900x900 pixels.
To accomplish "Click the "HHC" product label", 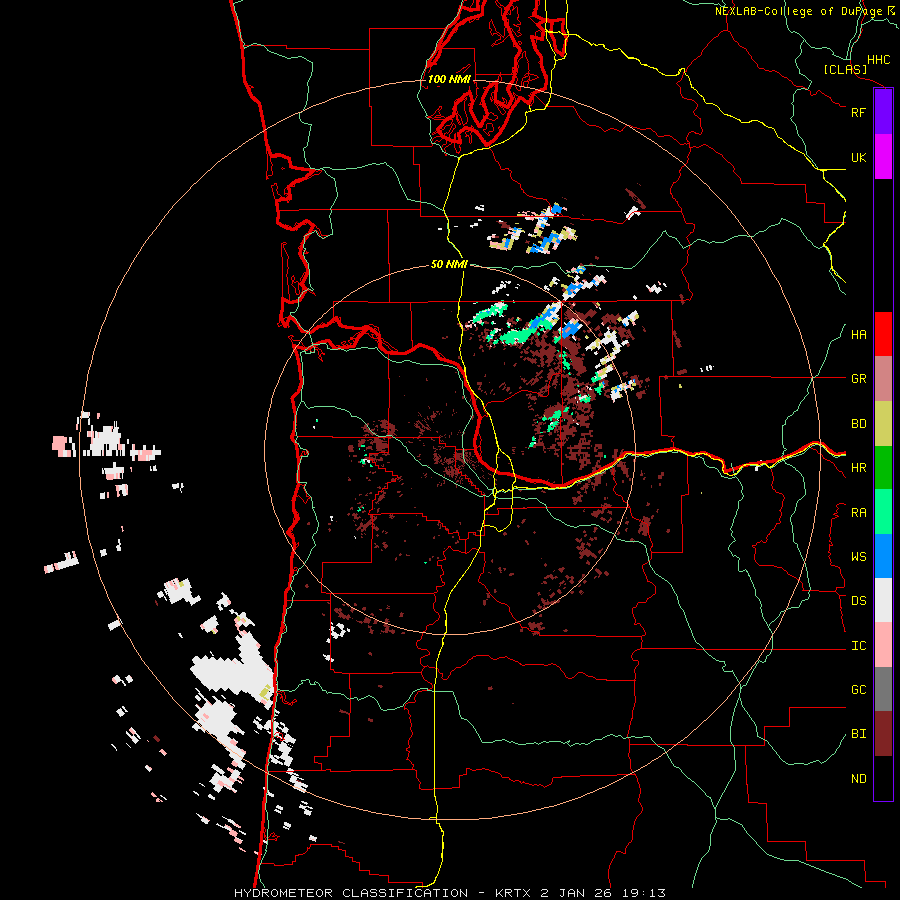I will coord(879,60).
